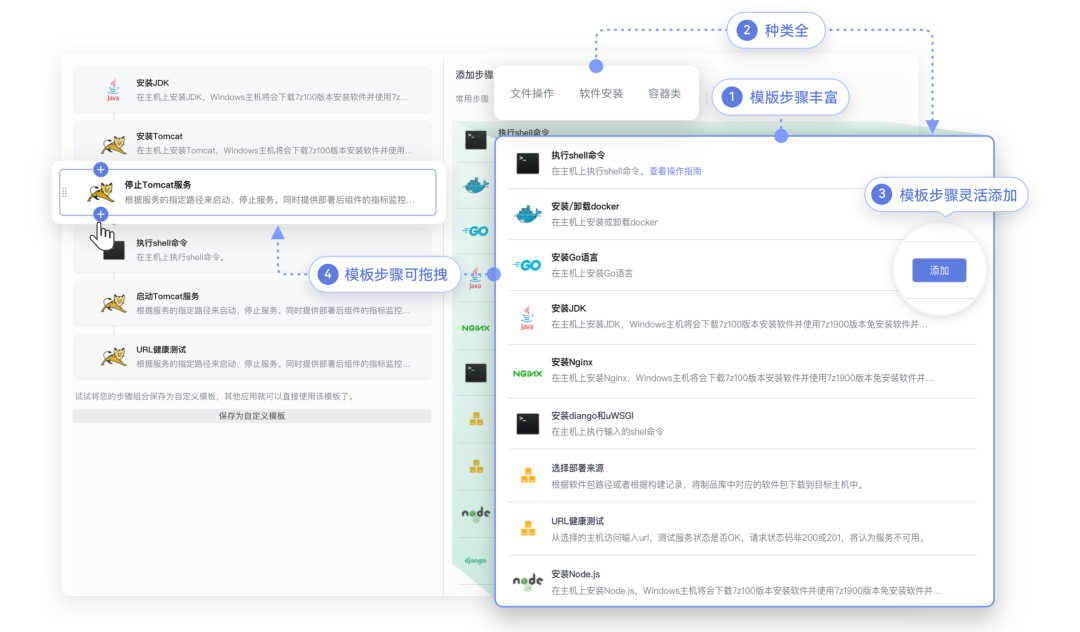Click the drag handle beside 停止Tomcat服务
Screen dimensions: 1080x632
pyautogui.click(x=64, y=193)
